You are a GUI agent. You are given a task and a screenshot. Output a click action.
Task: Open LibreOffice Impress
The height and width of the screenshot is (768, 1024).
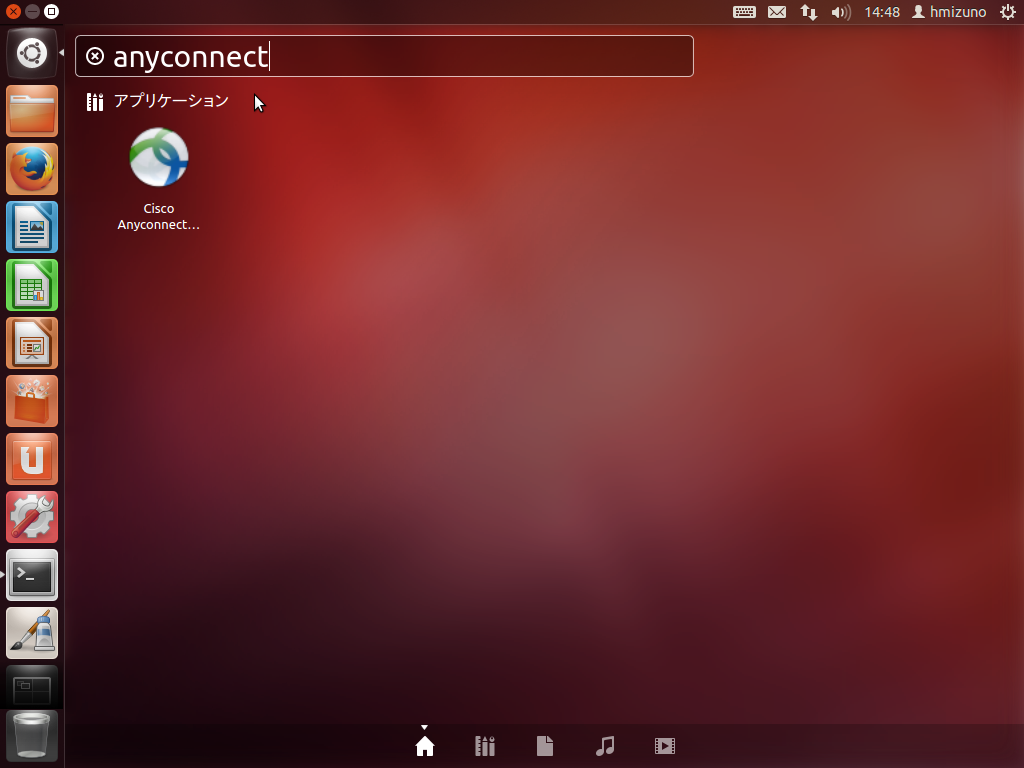(32, 344)
